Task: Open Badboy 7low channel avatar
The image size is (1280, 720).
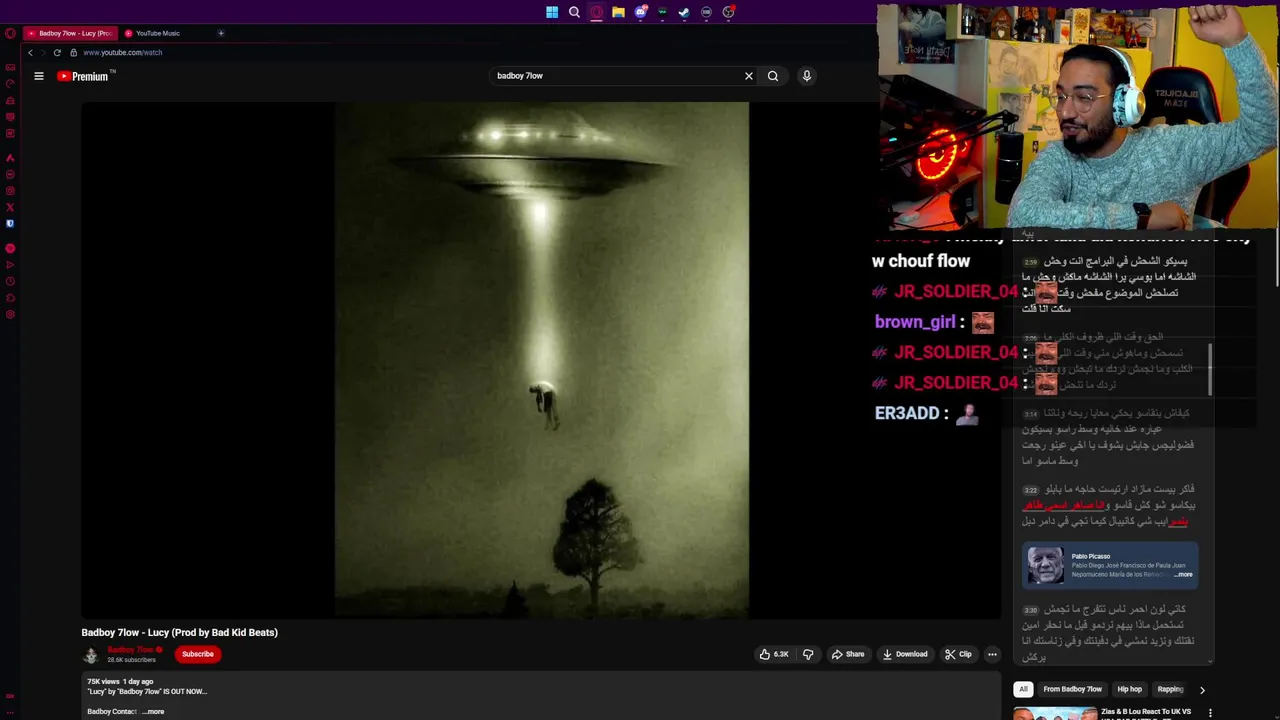Action: (x=91, y=655)
